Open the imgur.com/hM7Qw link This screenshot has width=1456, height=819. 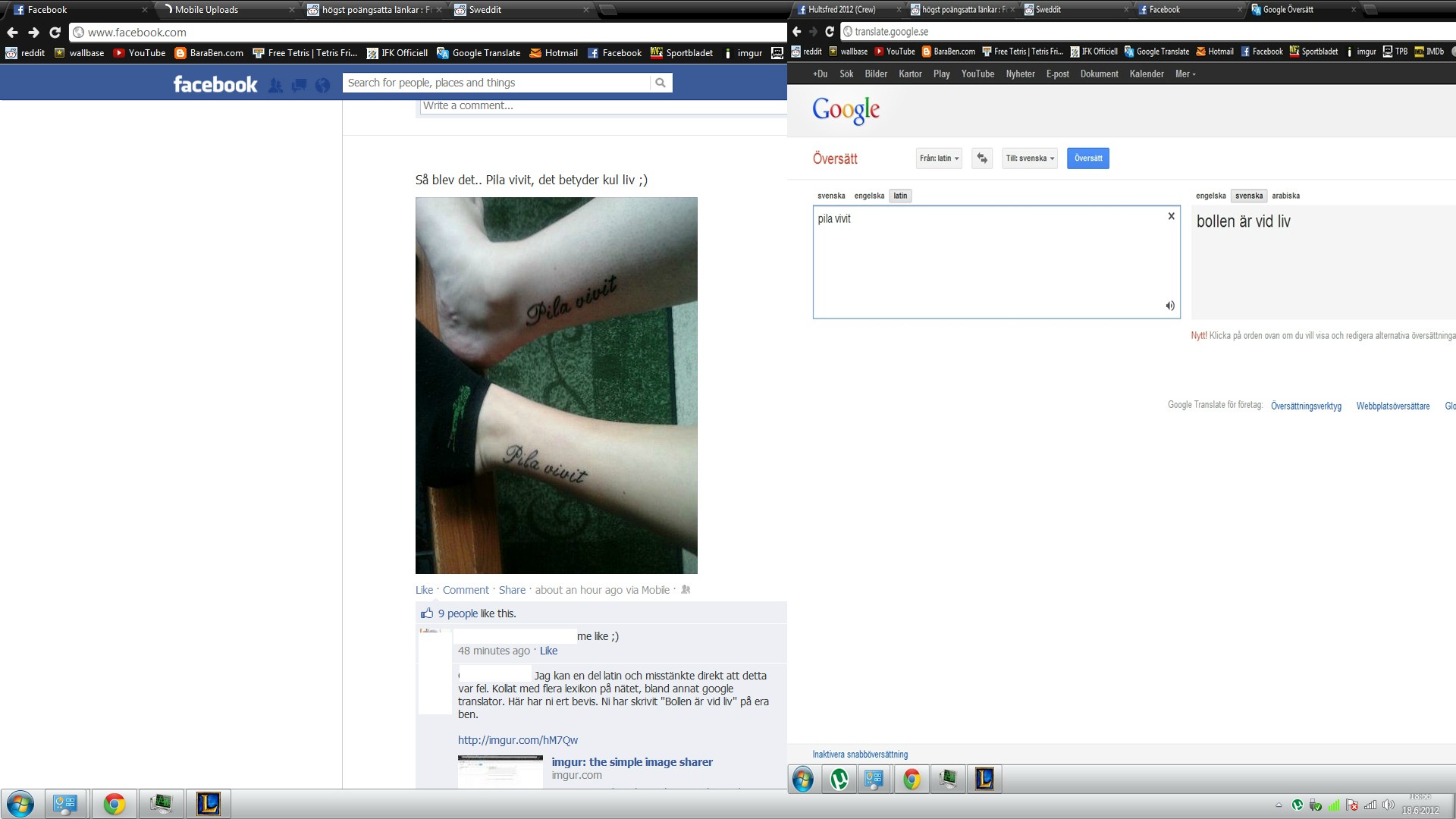click(x=517, y=740)
